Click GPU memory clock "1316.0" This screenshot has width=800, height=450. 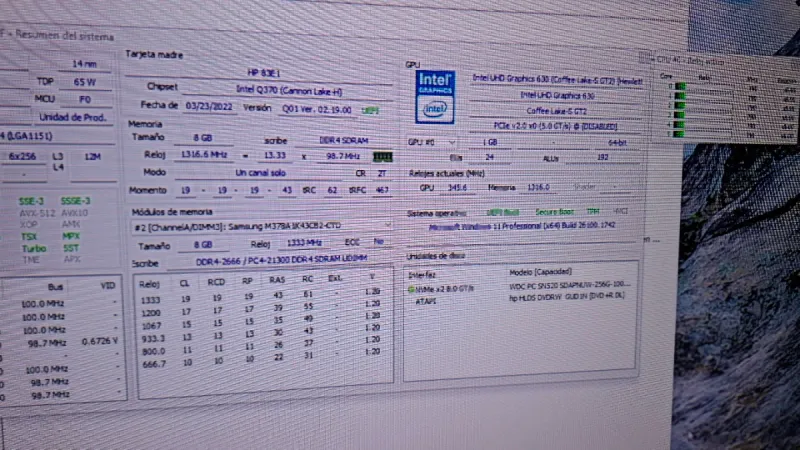coord(538,187)
